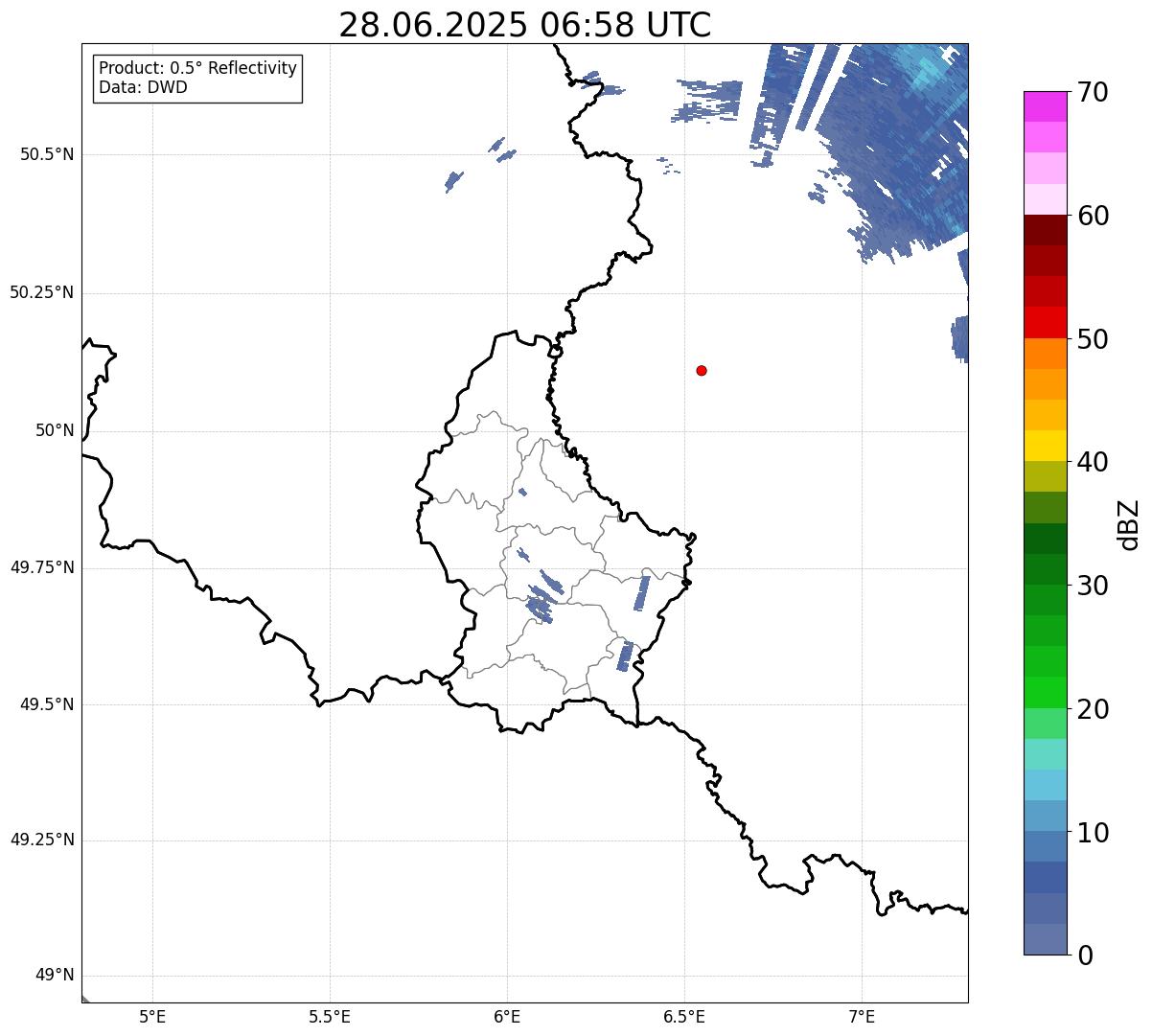Click the orange colorbar segment below 50
Screen dimensions: 1152x1036
click(x=1046, y=354)
